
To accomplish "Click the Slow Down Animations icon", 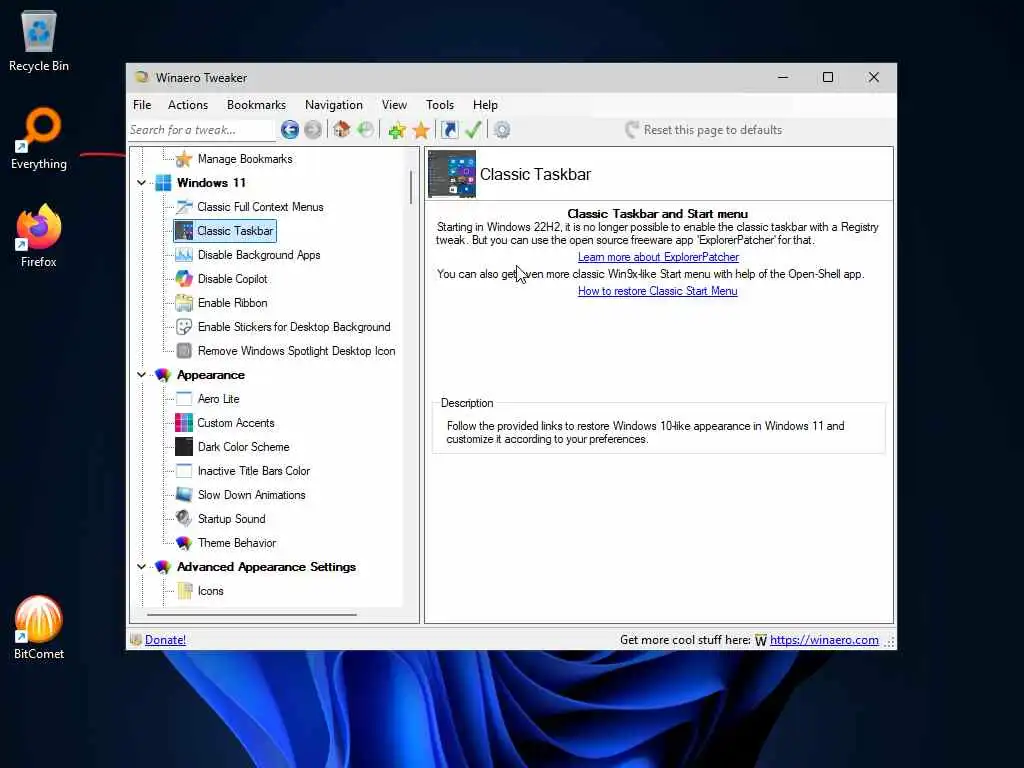I will 184,494.
